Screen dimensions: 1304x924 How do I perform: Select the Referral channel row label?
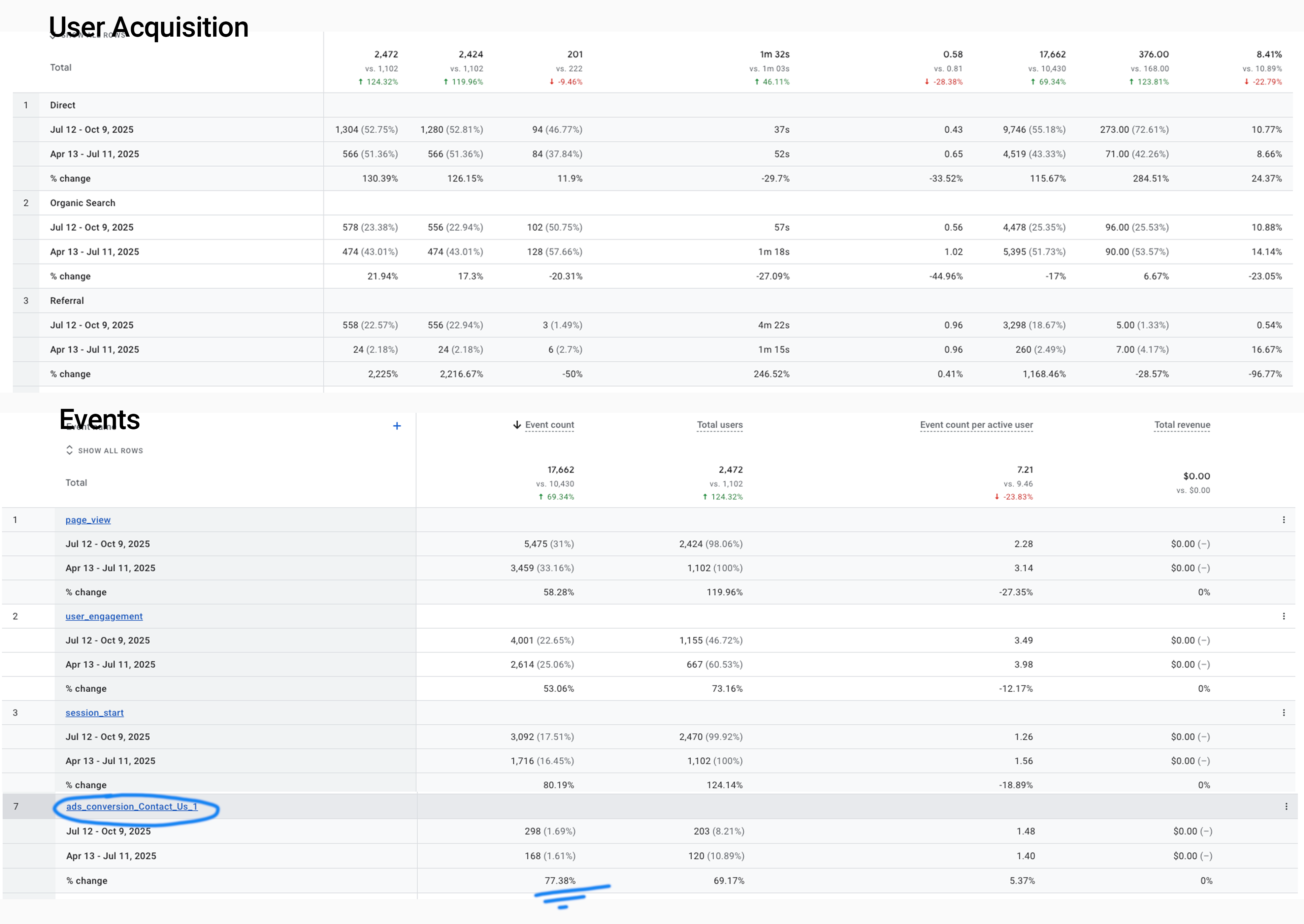coord(67,300)
